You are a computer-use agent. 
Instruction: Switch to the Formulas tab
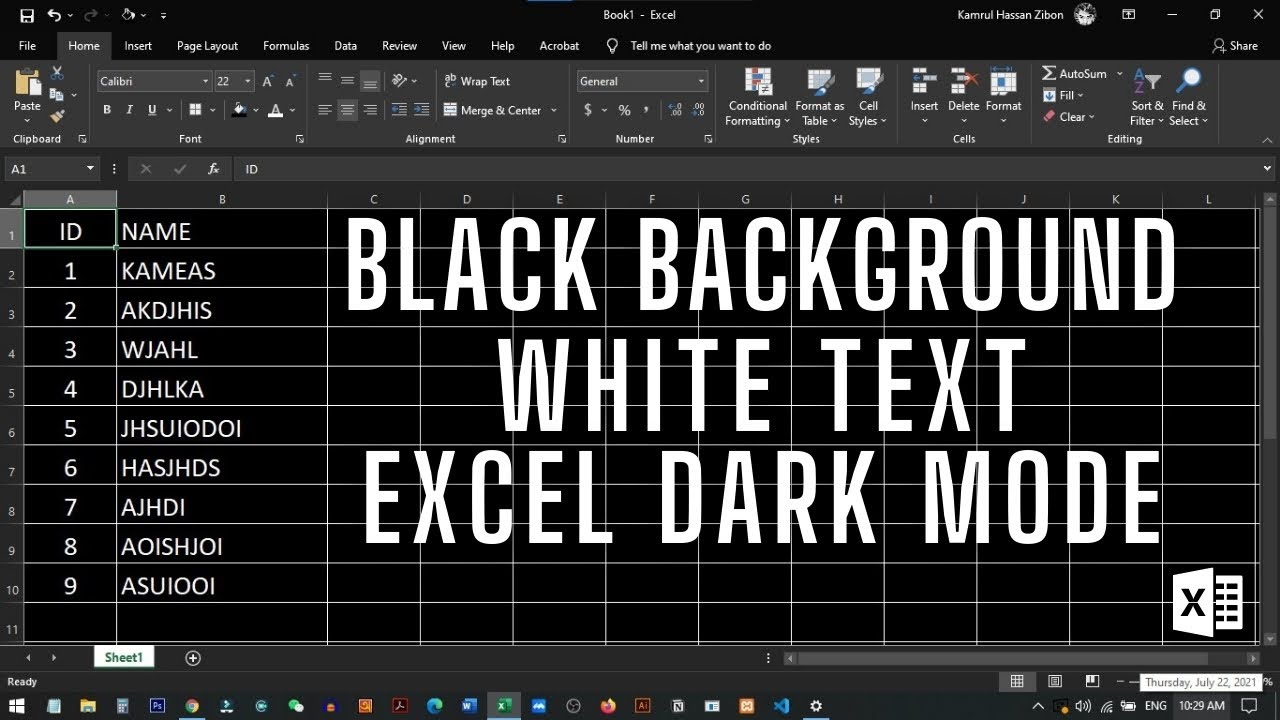[x=286, y=46]
